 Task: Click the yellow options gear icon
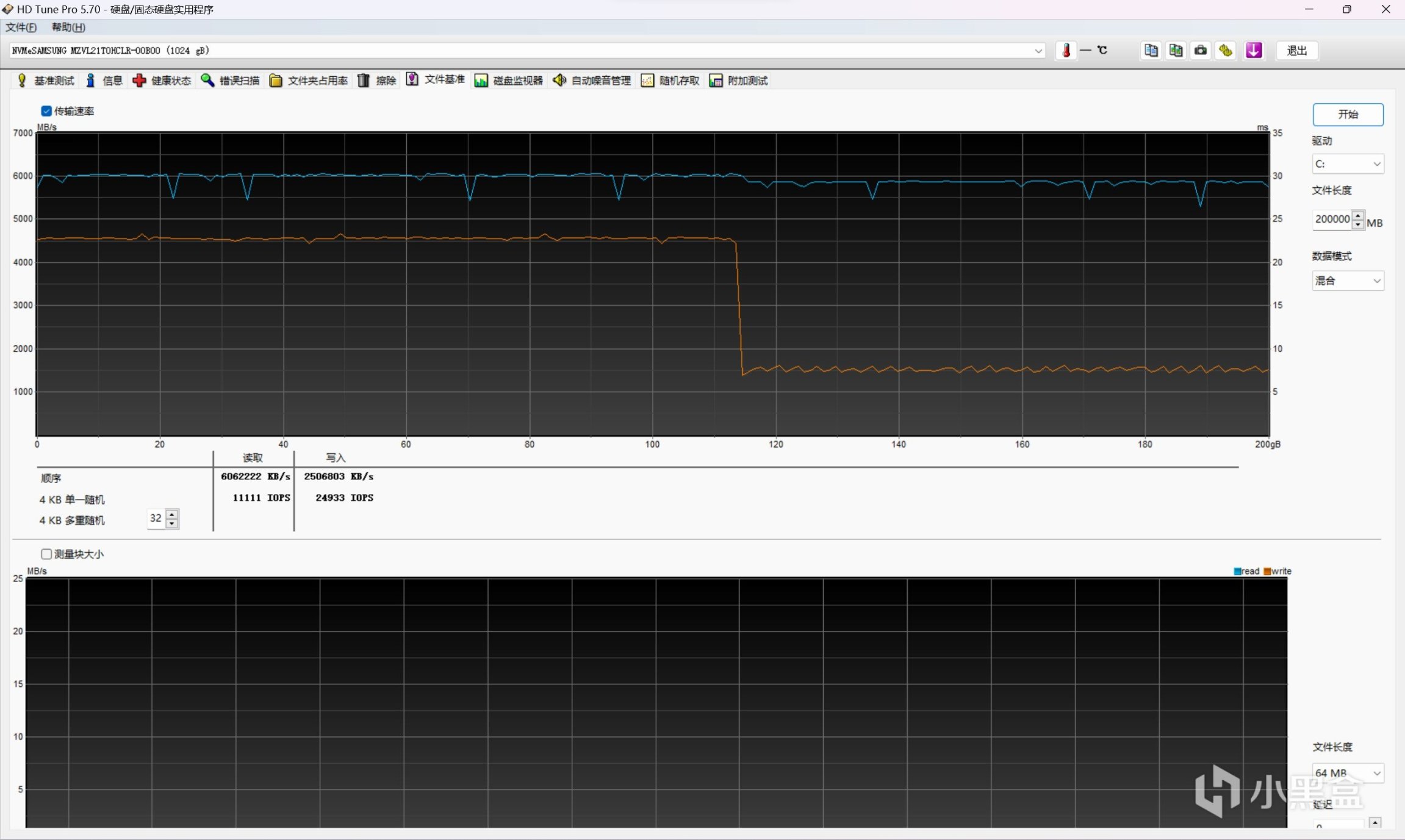click(1226, 51)
